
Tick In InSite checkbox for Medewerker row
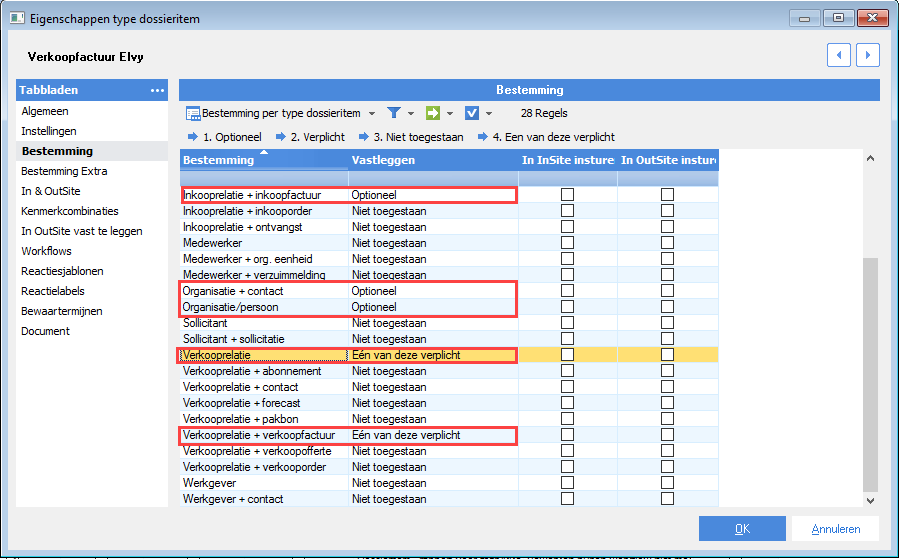click(567, 243)
